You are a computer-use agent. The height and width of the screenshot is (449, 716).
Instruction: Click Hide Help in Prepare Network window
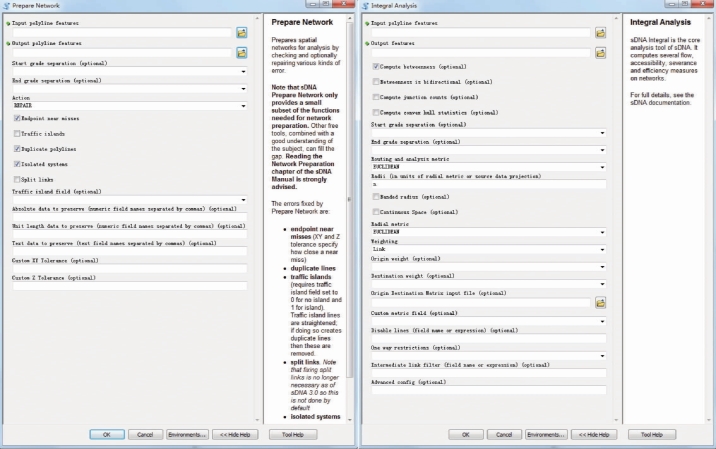pyautogui.click(x=235, y=434)
